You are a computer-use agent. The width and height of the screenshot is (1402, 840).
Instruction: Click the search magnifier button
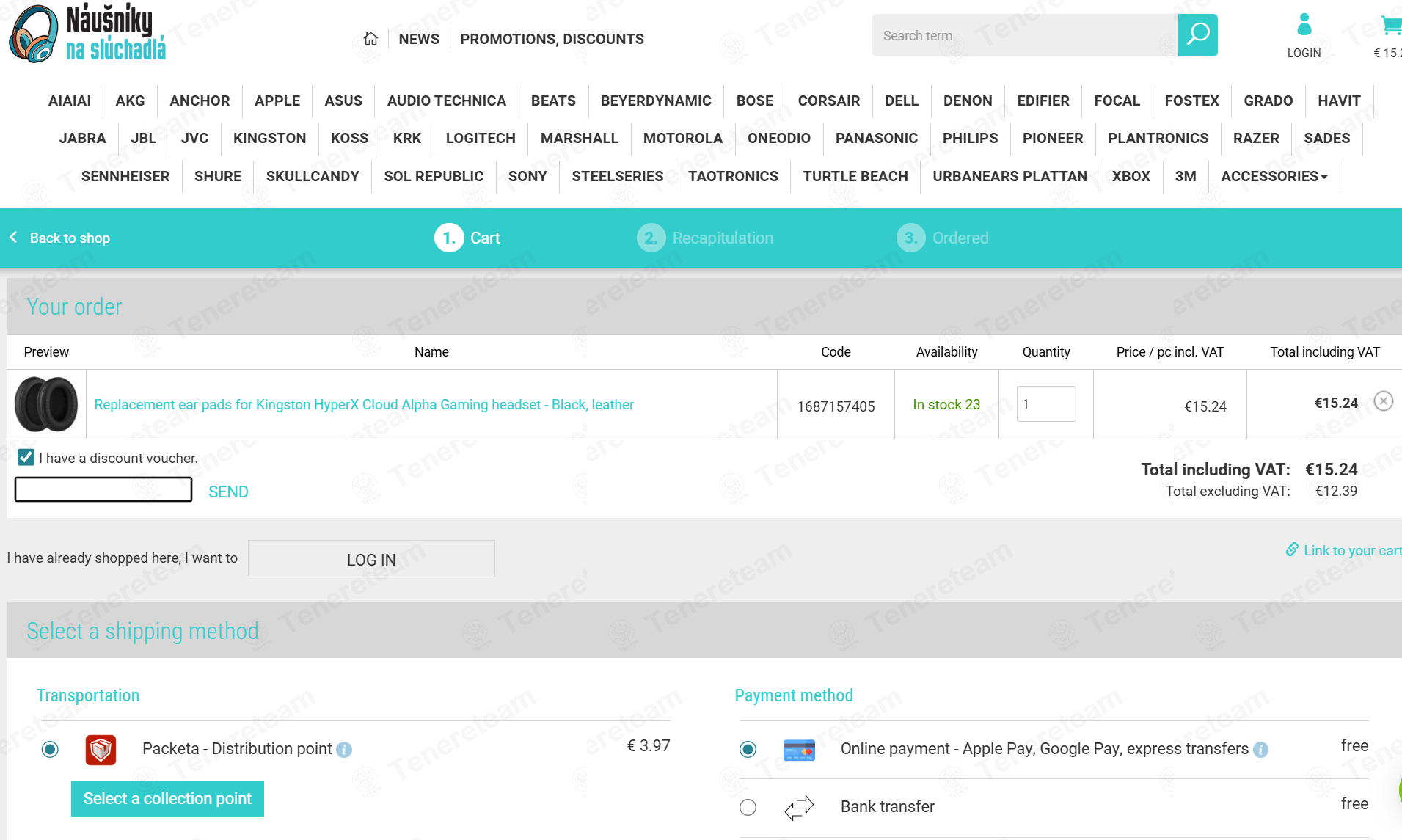(1197, 35)
